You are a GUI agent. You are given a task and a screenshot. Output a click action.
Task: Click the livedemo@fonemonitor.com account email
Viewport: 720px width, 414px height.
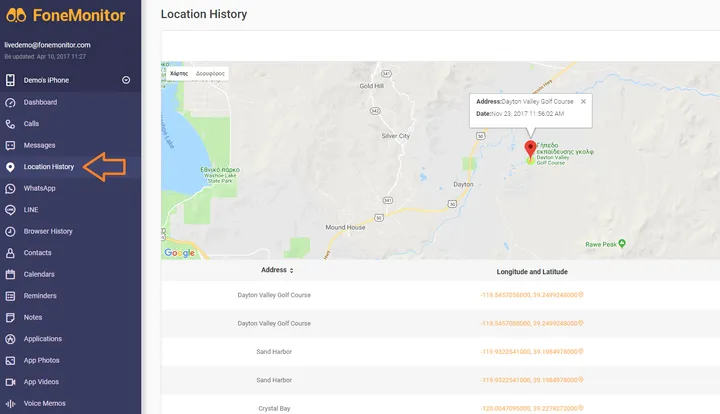pyautogui.click(x=47, y=45)
